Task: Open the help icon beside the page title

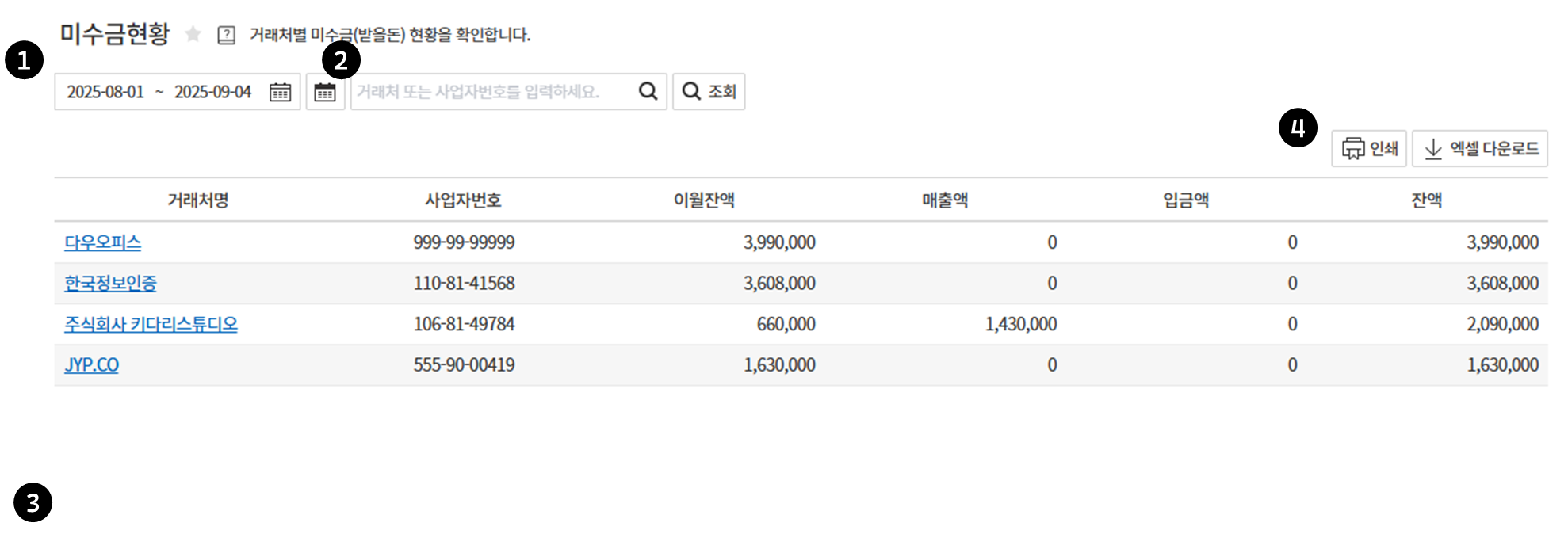Action: click(226, 35)
